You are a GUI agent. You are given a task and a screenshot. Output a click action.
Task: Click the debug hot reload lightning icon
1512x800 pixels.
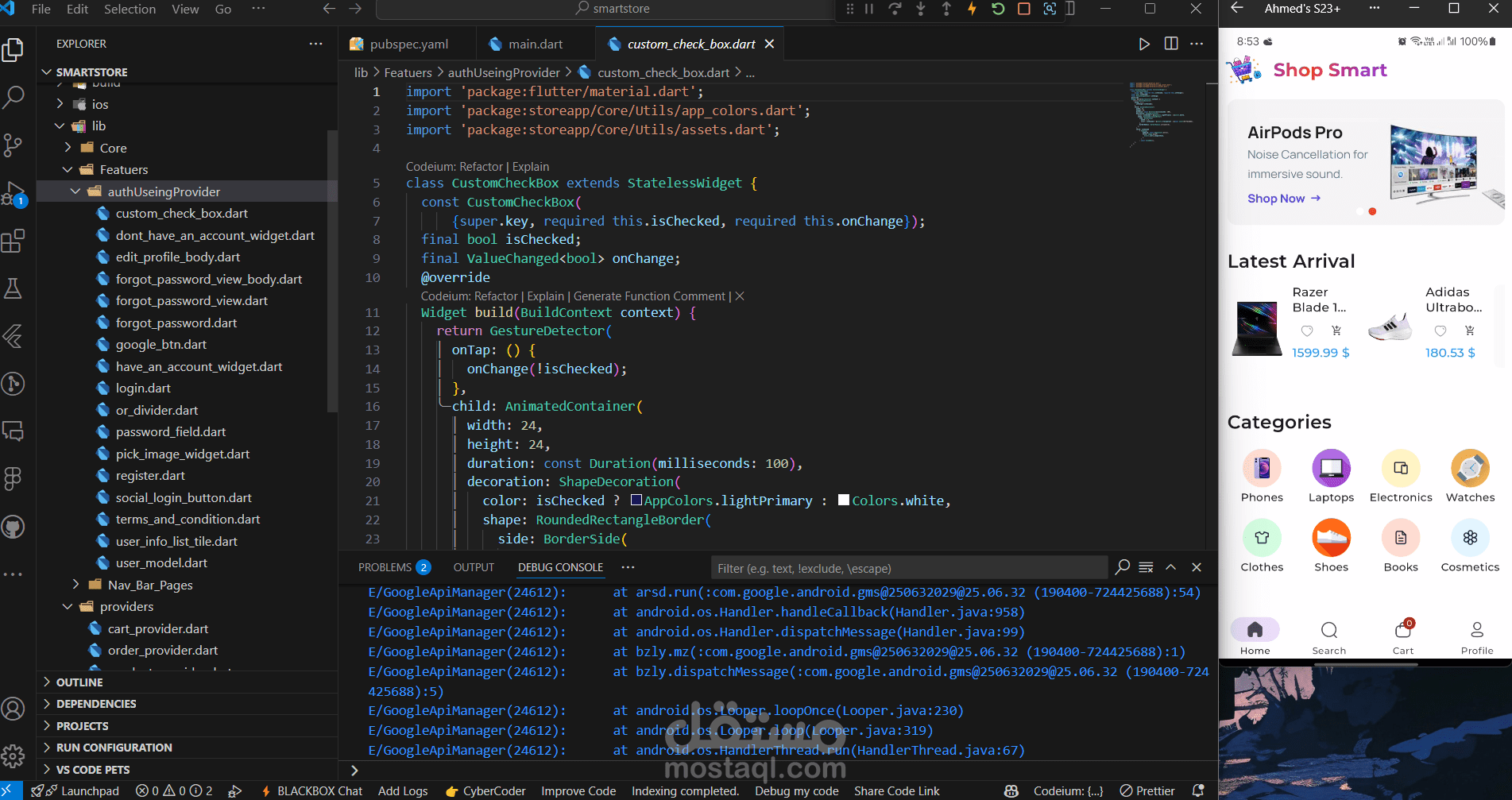(972, 9)
